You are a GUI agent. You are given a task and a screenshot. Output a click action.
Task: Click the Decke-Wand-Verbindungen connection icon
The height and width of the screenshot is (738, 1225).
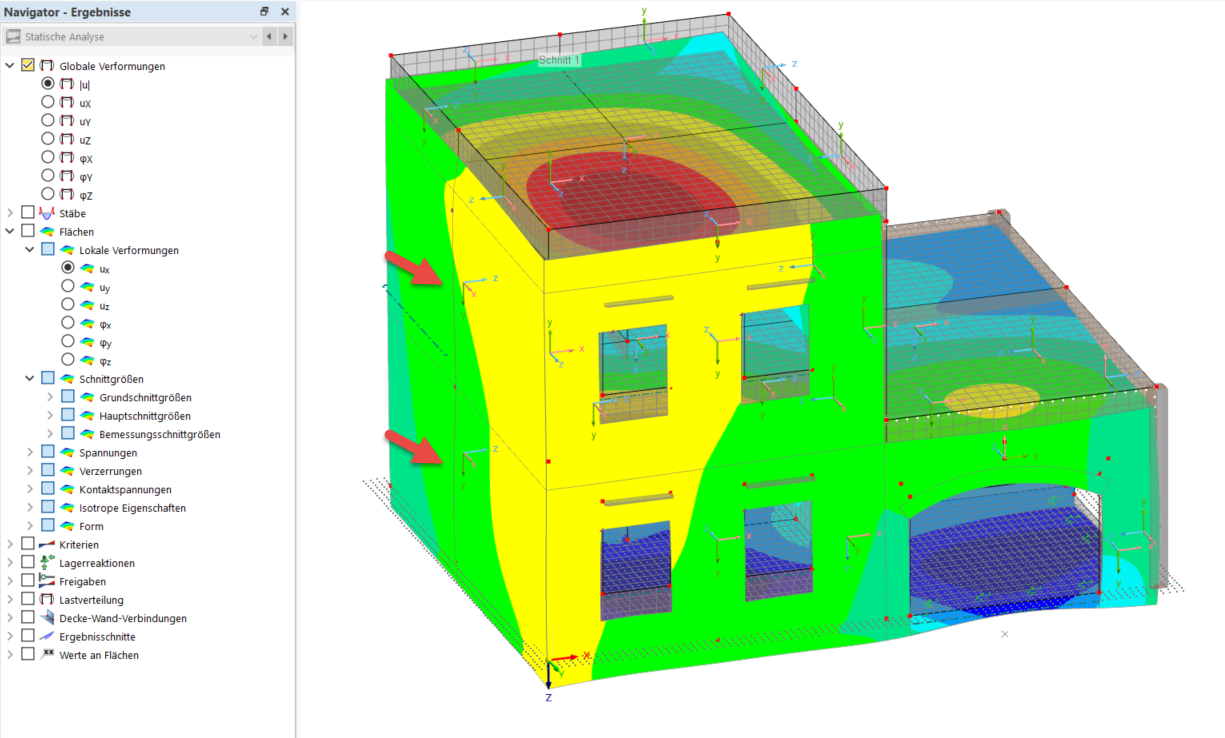(46, 618)
